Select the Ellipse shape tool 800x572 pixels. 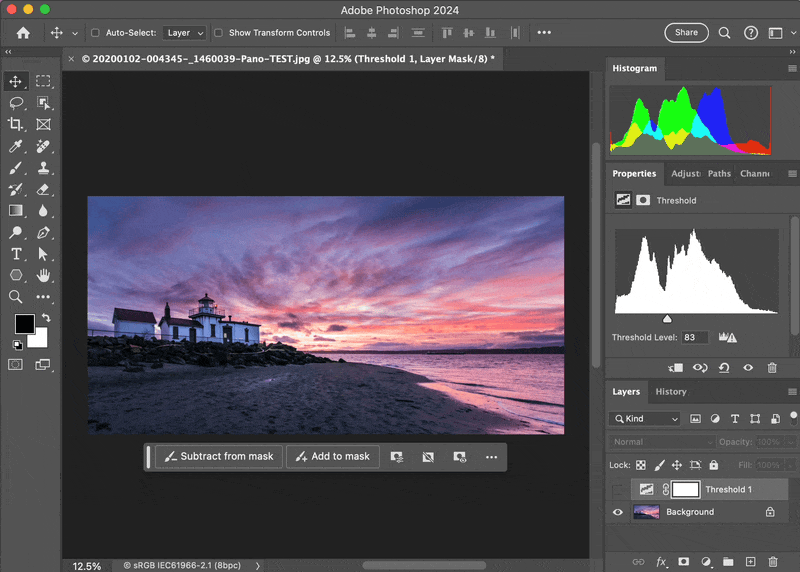coord(15,276)
